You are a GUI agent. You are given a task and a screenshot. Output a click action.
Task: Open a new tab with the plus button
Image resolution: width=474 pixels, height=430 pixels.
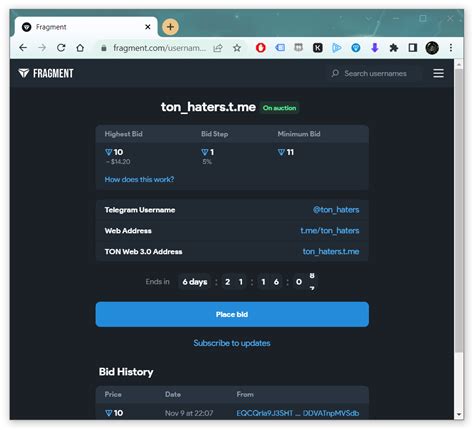point(170,27)
